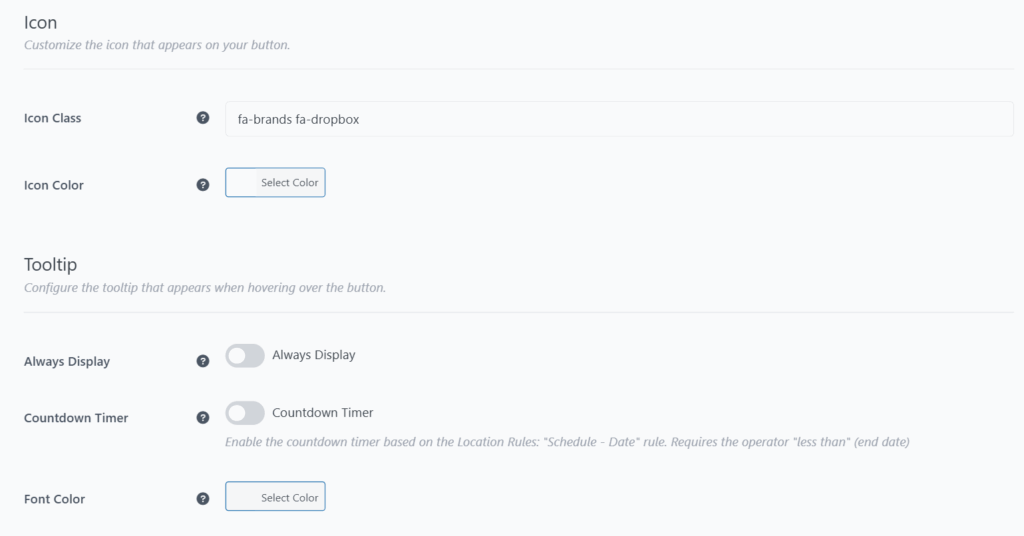Click the question mark next to Always Display
The image size is (1024, 536).
coord(203,361)
